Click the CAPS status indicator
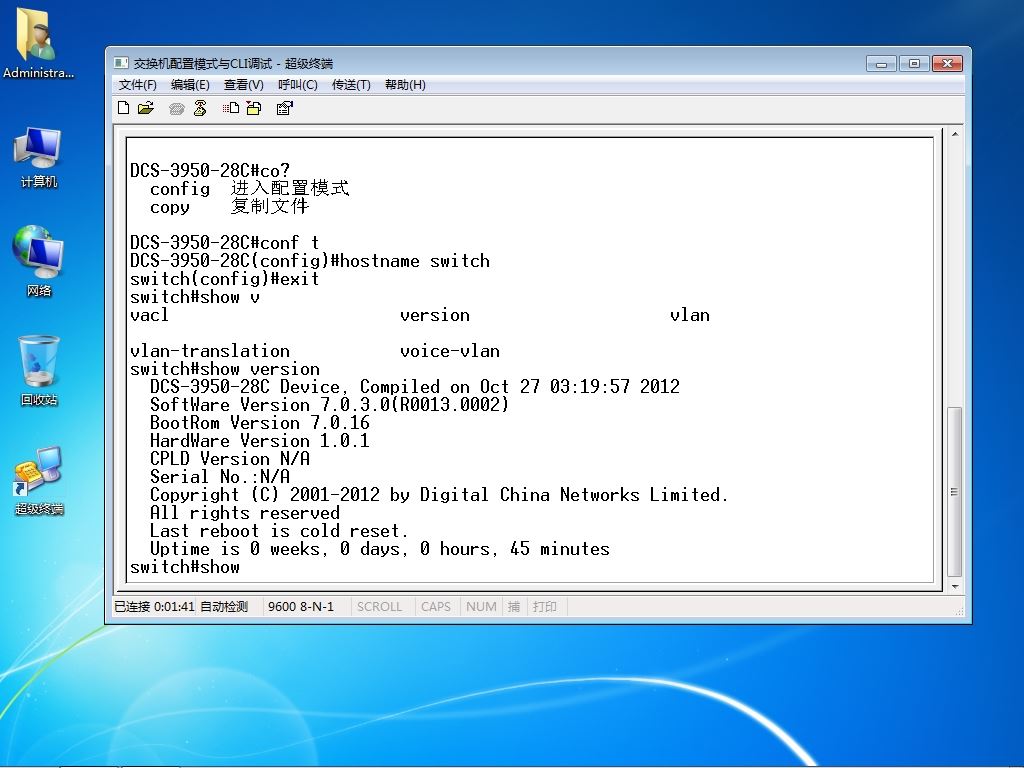The height and width of the screenshot is (768, 1024). [436, 607]
